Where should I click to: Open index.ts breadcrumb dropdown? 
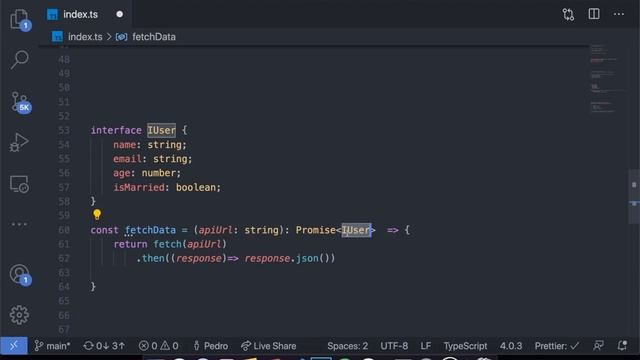coord(85,37)
